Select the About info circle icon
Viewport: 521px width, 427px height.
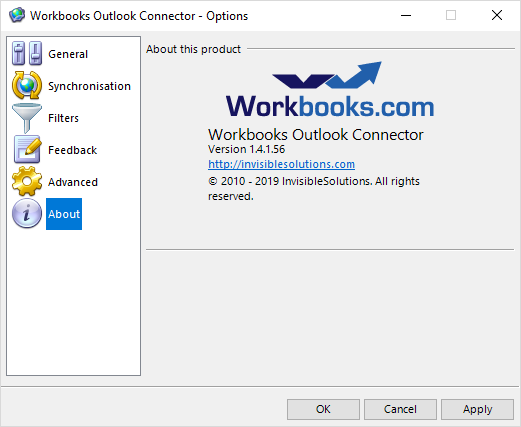27,213
